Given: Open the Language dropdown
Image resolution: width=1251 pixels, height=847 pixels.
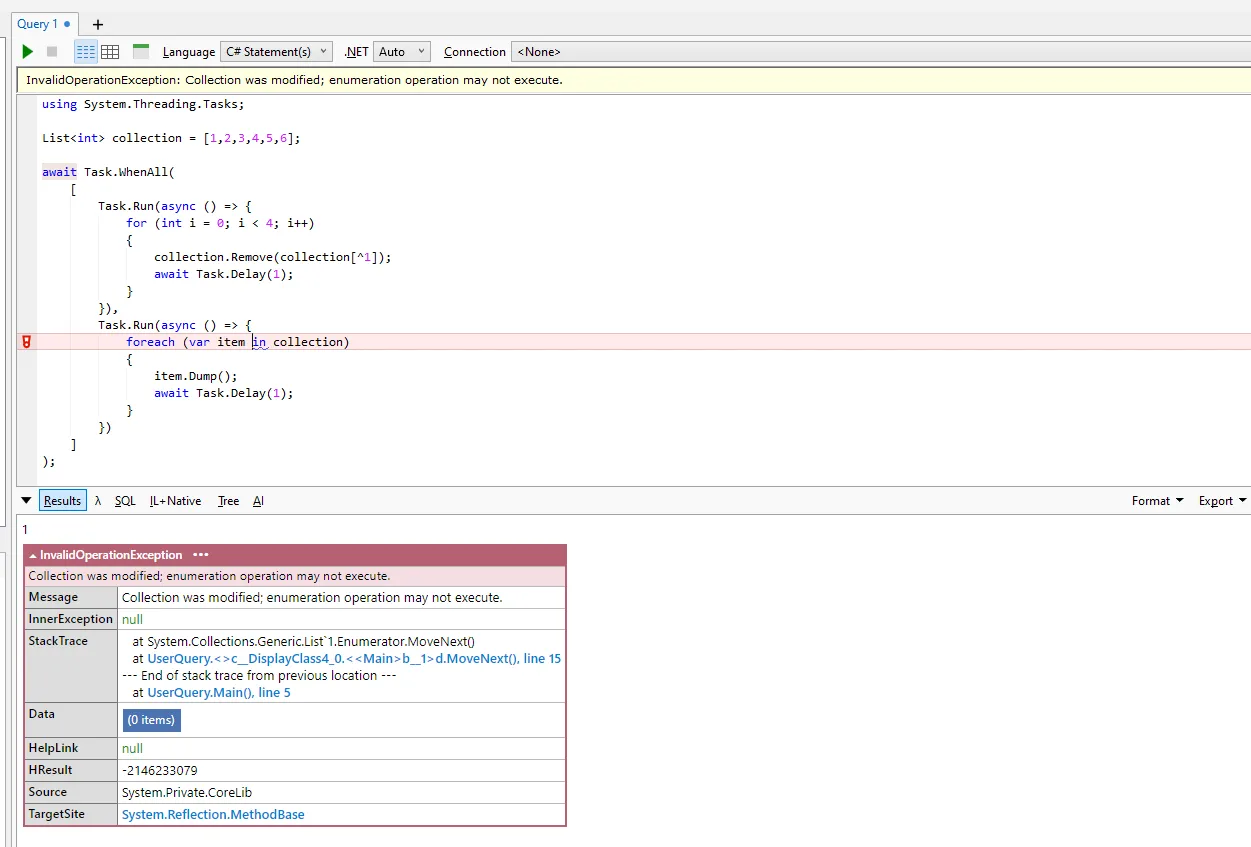Looking at the screenshot, I should coord(276,51).
